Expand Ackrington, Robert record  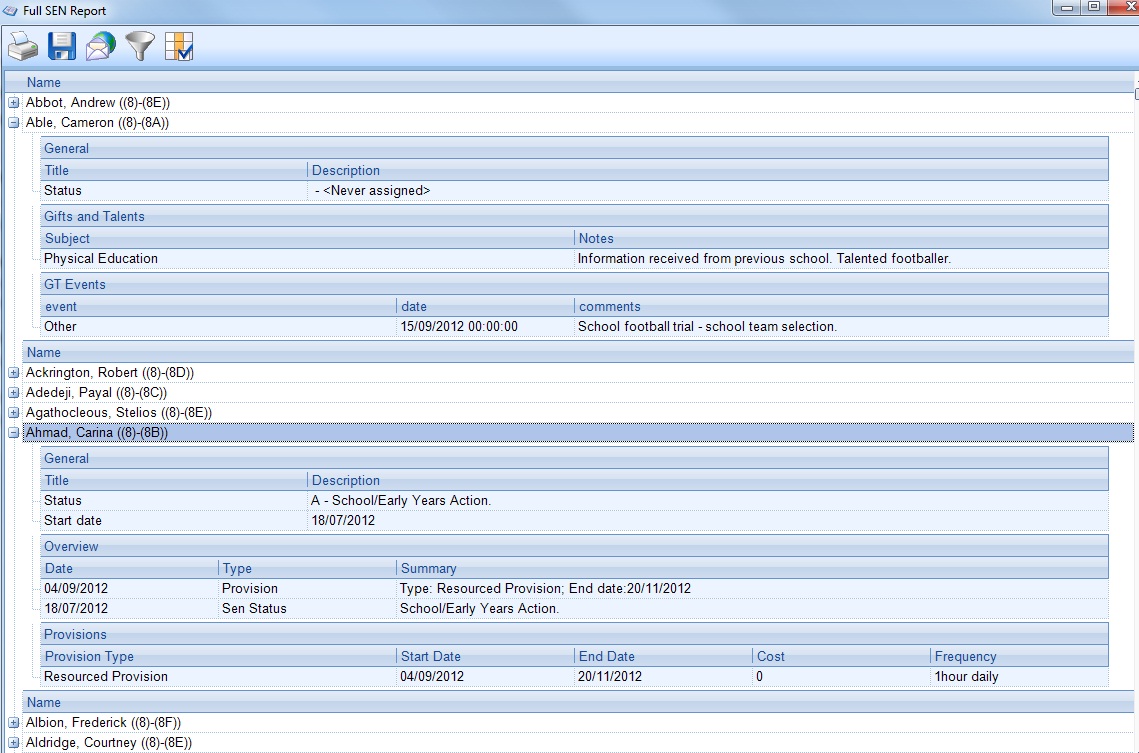click(x=14, y=373)
